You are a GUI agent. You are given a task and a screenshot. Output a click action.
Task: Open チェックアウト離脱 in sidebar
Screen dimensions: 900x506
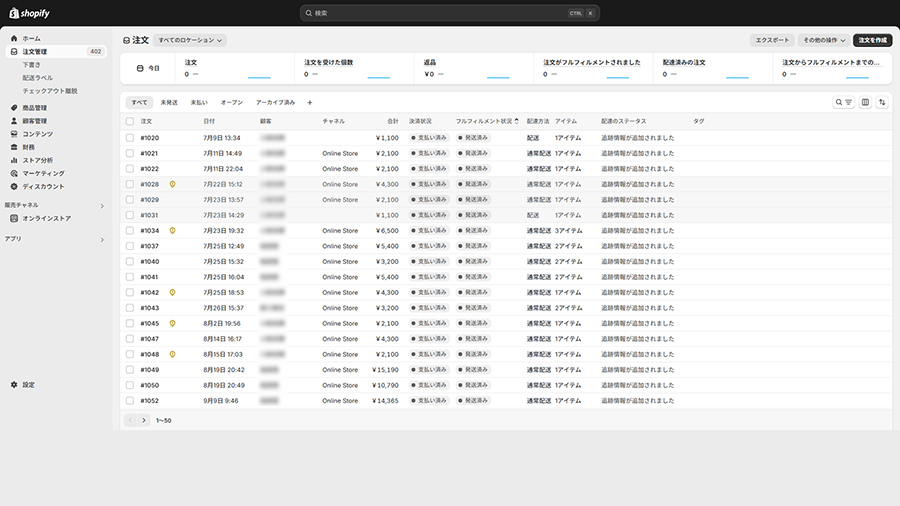(x=50, y=91)
